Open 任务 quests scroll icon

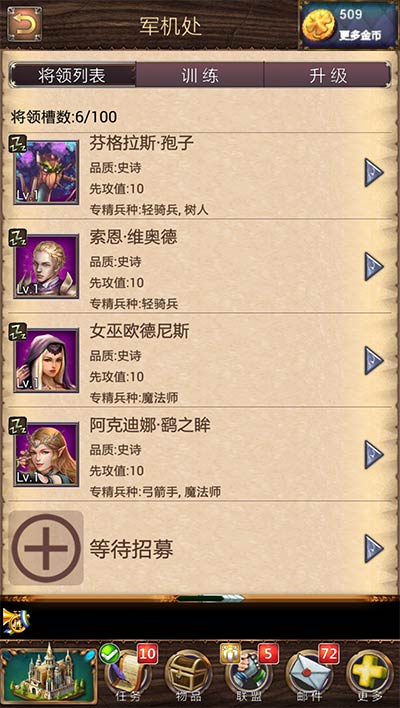tap(129, 675)
